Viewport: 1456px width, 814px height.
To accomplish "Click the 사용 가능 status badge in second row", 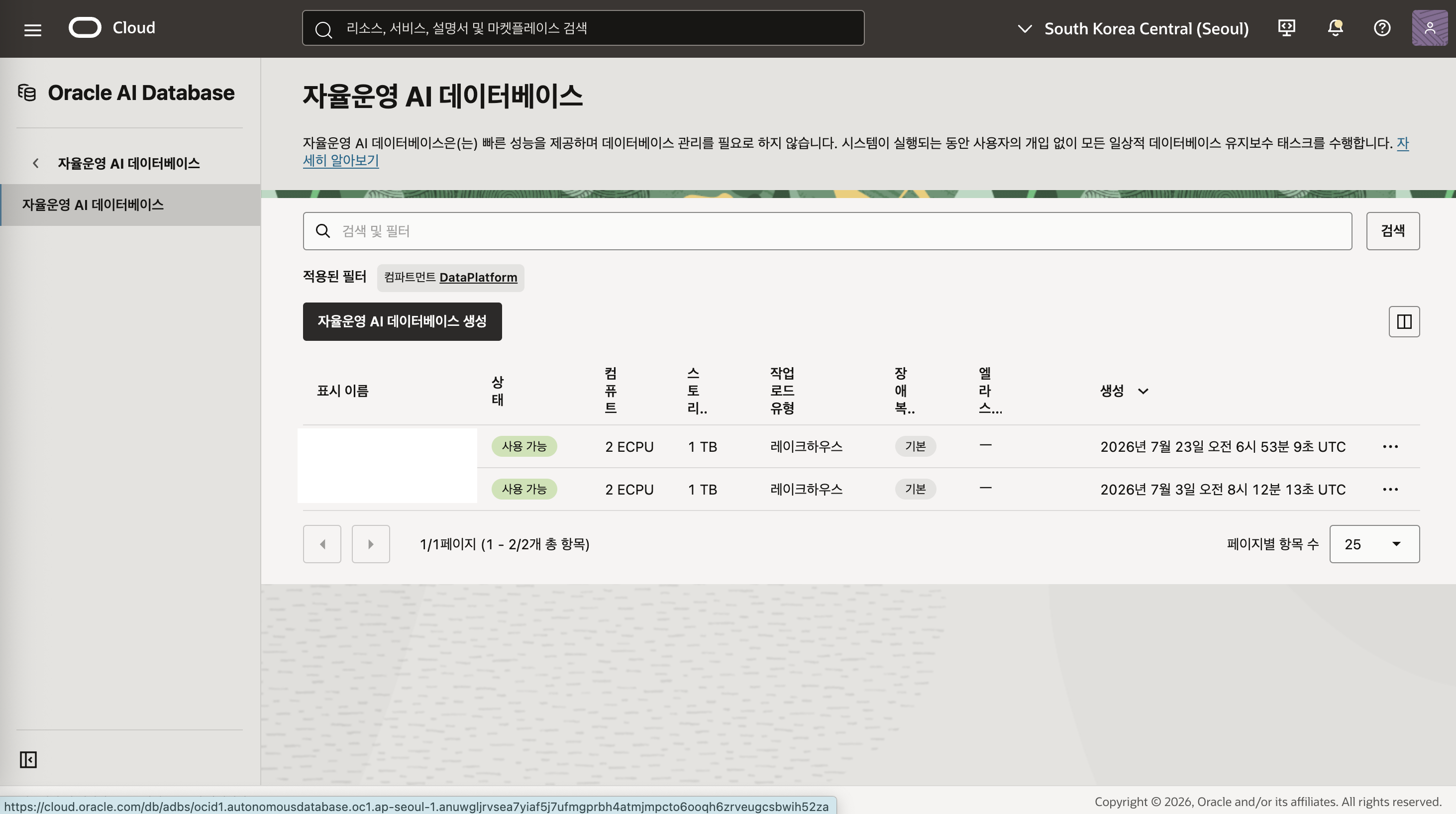I will (524, 490).
